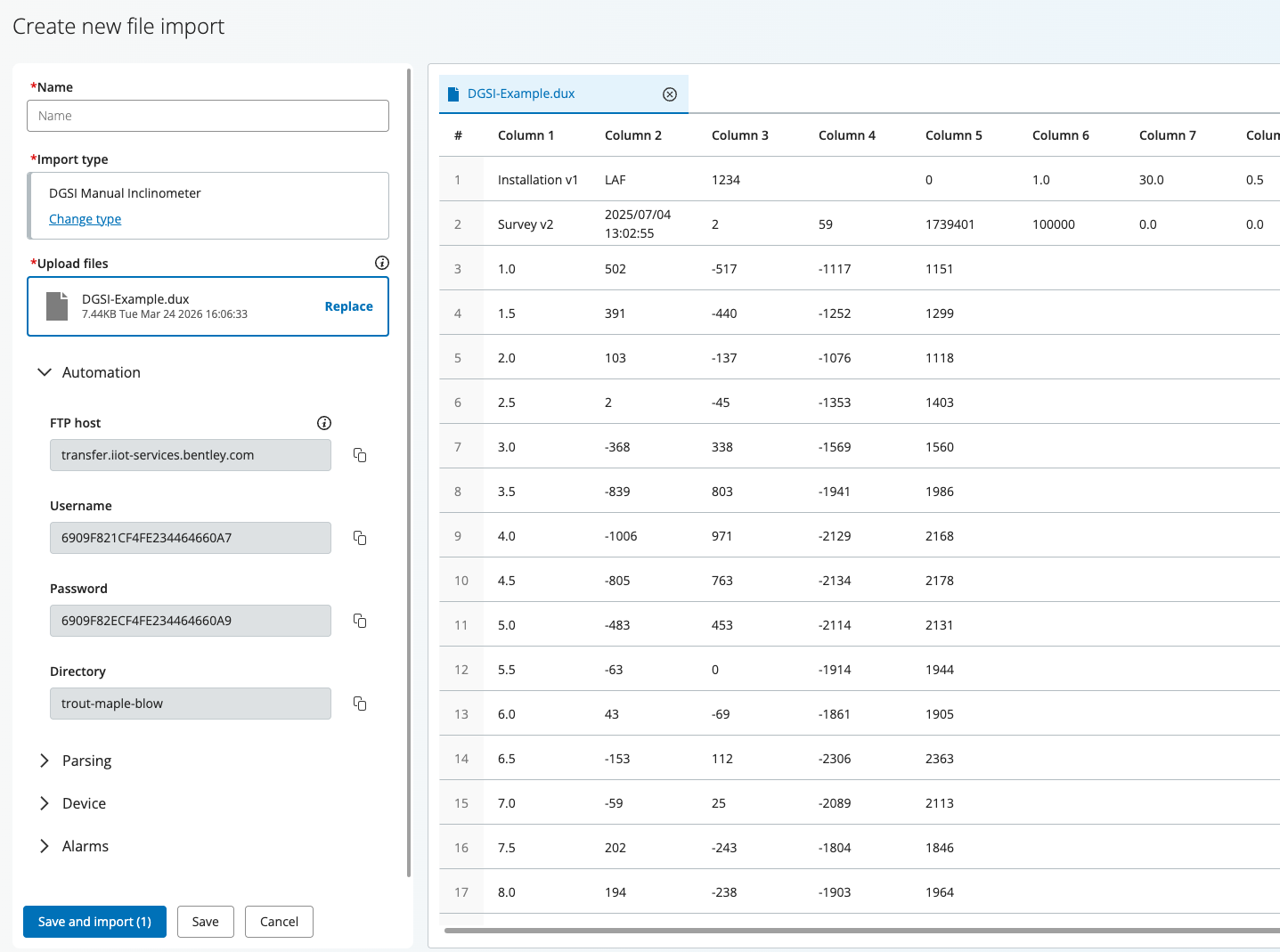The height and width of the screenshot is (952, 1280).
Task: Click the blue file icon in tab
Action: pos(453,94)
